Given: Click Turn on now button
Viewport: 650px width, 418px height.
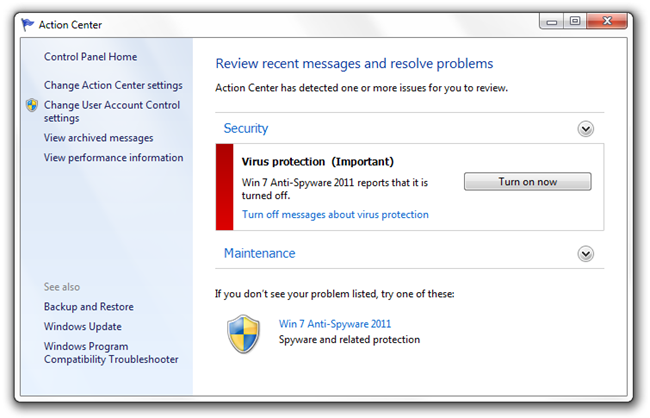Looking at the screenshot, I should point(527,182).
